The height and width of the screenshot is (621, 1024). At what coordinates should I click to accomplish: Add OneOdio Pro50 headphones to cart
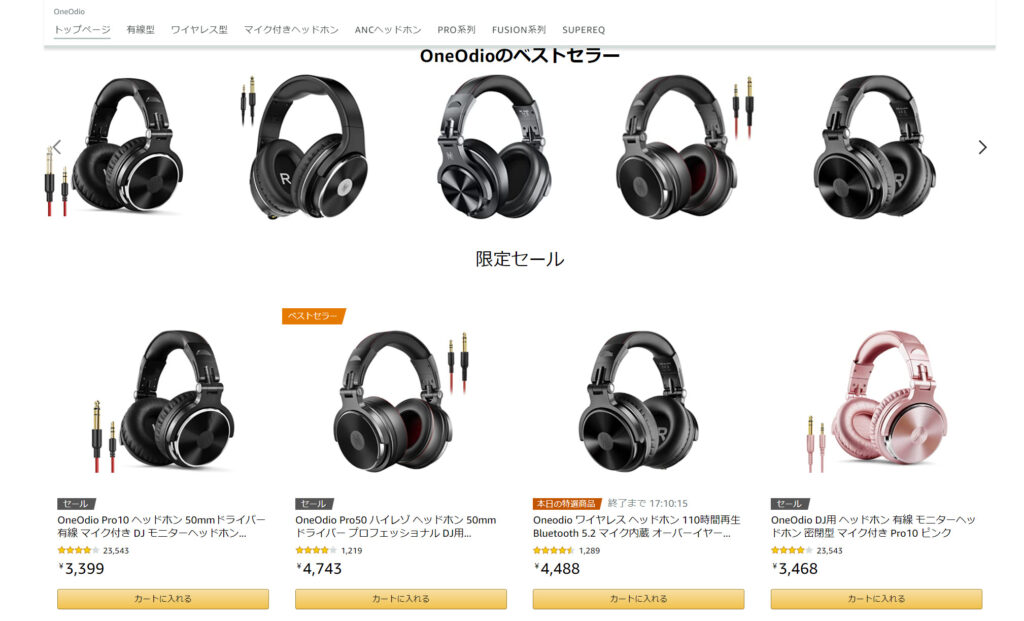(x=400, y=599)
